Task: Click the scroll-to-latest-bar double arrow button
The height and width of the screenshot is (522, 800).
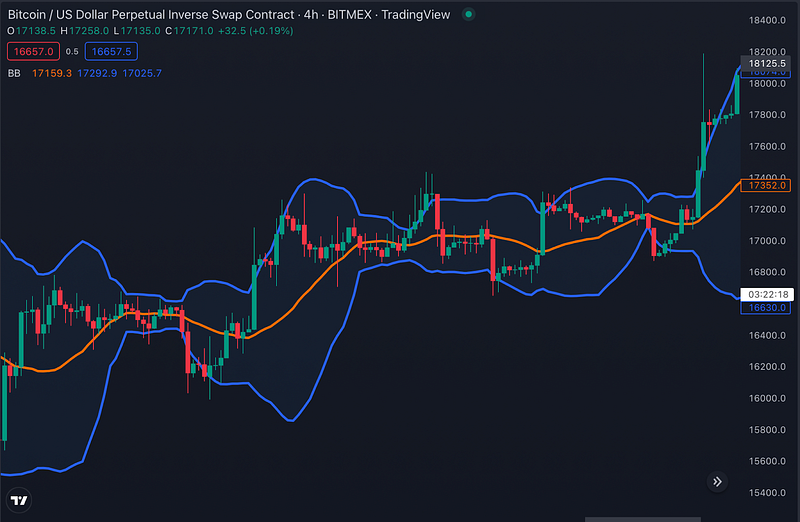Action: (x=717, y=482)
